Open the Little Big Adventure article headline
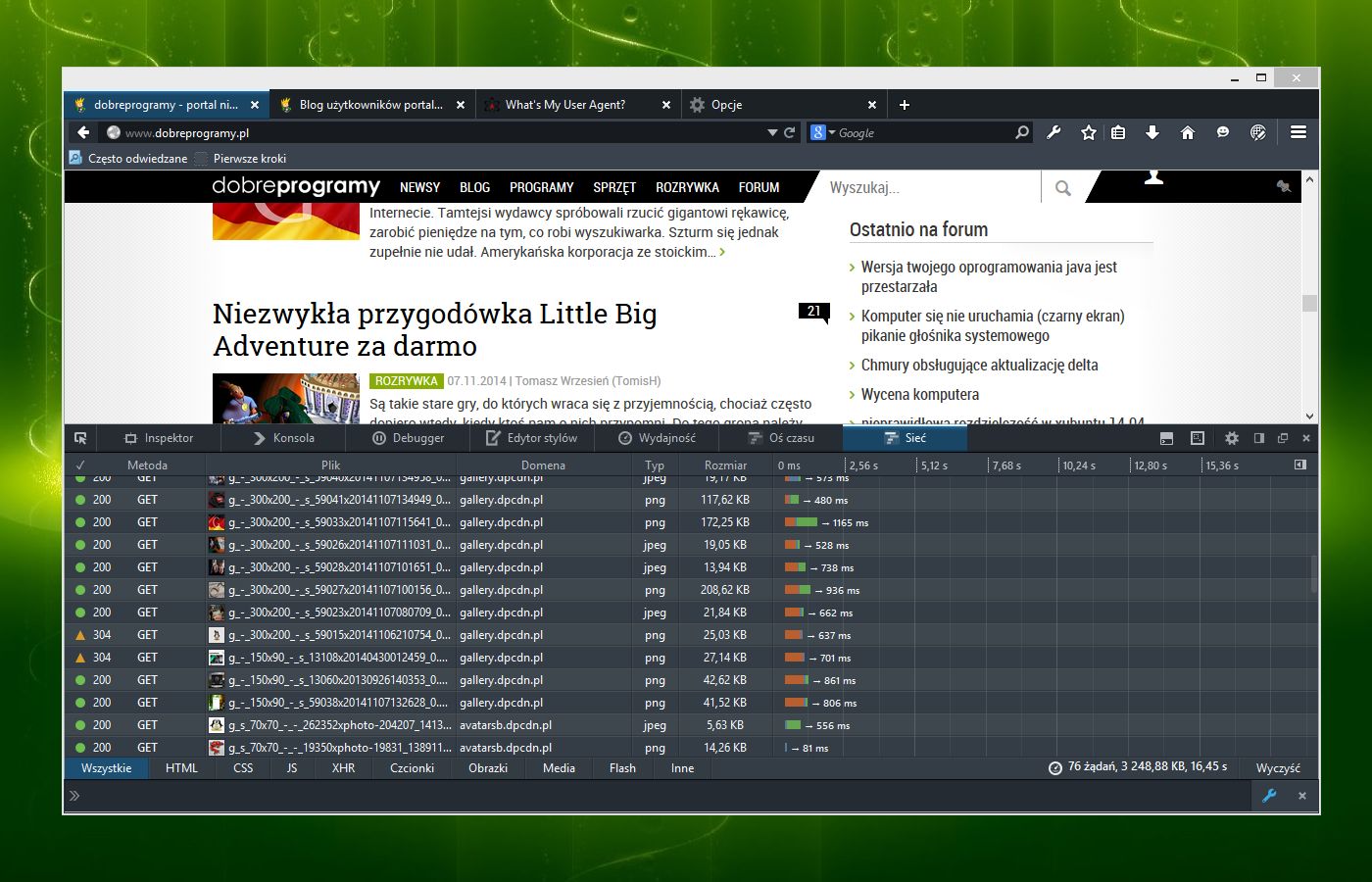Image resolution: width=1372 pixels, height=882 pixels. click(x=435, y=330)
